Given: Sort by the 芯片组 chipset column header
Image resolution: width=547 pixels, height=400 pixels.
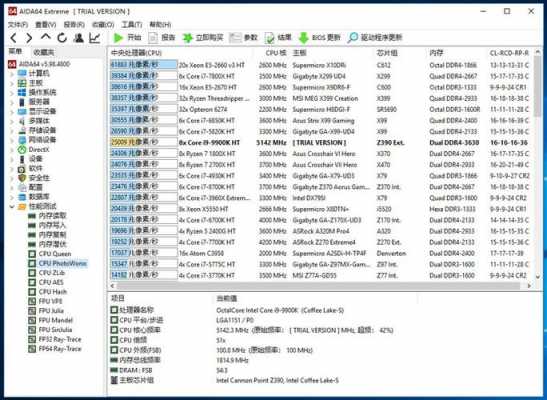Looking at the screenshot, I should click(387, 53).
